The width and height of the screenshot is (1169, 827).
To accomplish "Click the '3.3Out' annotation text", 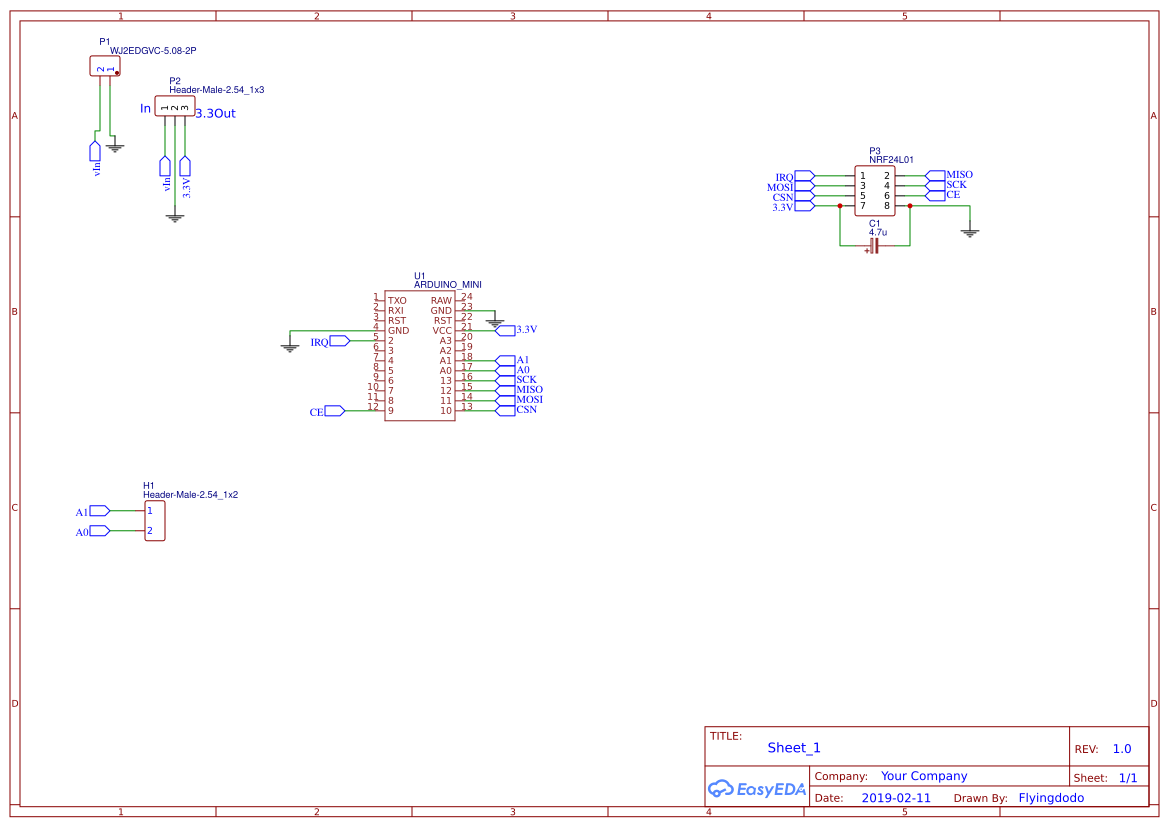I will tap(215, 113).
